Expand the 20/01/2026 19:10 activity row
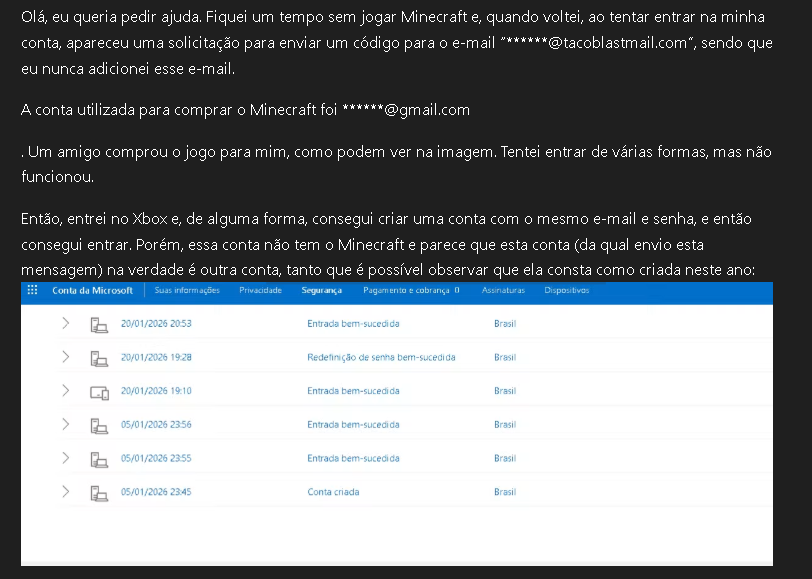This screenshot has width=812, height=579. 66,390
